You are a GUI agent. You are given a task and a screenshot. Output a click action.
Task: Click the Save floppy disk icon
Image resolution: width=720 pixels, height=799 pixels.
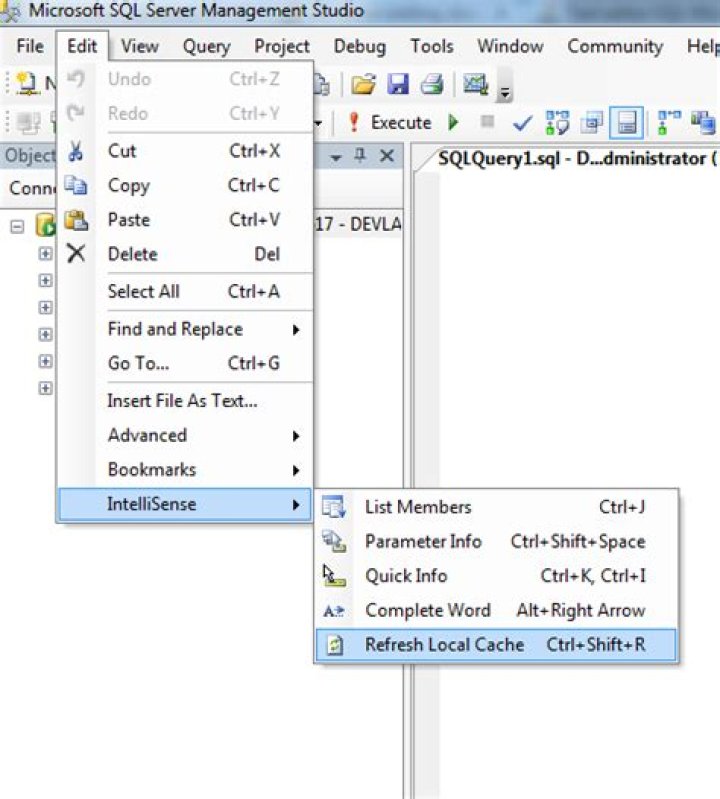tap(398, 84)
